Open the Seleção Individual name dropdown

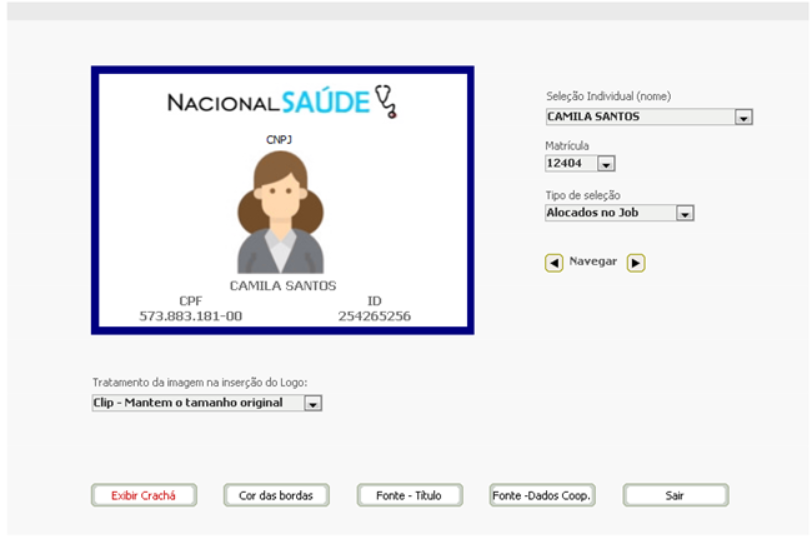point(743,117)
